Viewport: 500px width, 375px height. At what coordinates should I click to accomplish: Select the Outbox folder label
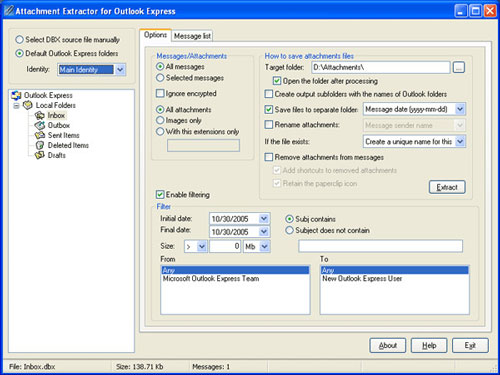(x=59, y=125)
